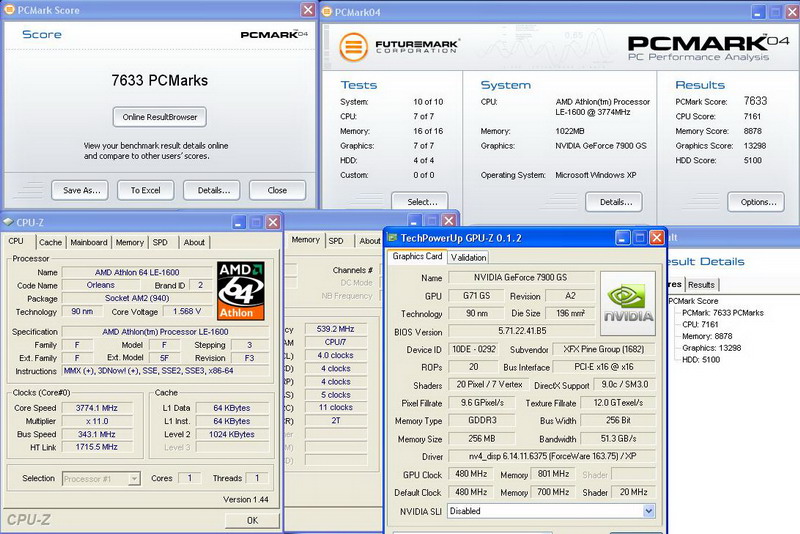
Task: Click the Save As... button
Action: point(82,190)
